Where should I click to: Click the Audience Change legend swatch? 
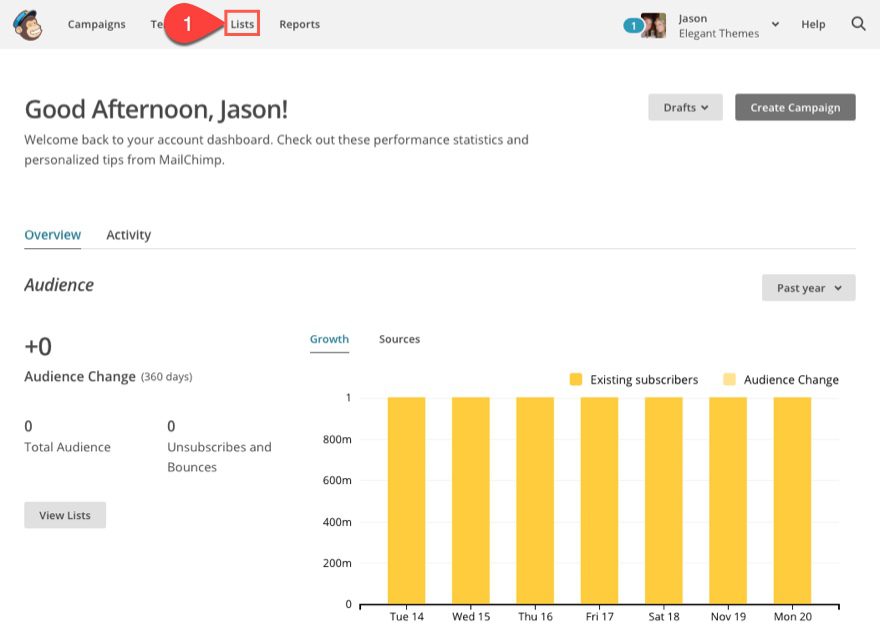pyautogui.click(x=730, y=380)
